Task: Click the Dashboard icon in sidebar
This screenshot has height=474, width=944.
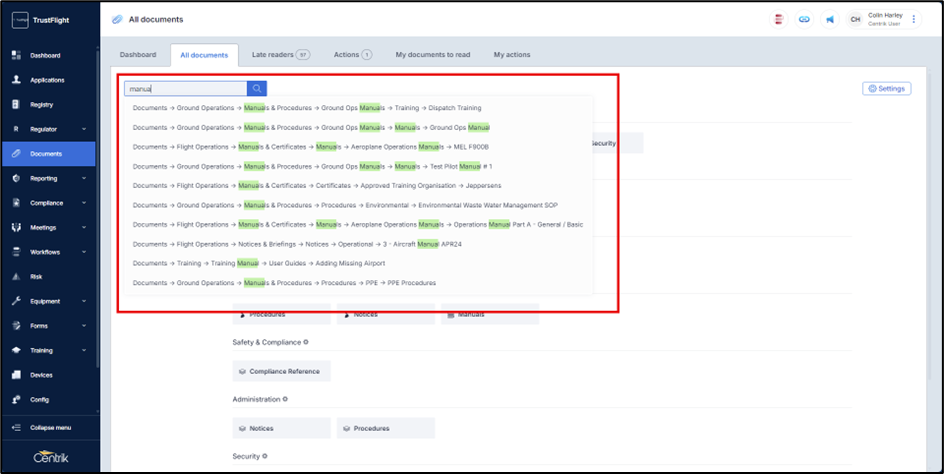Action: click(16, 55)
